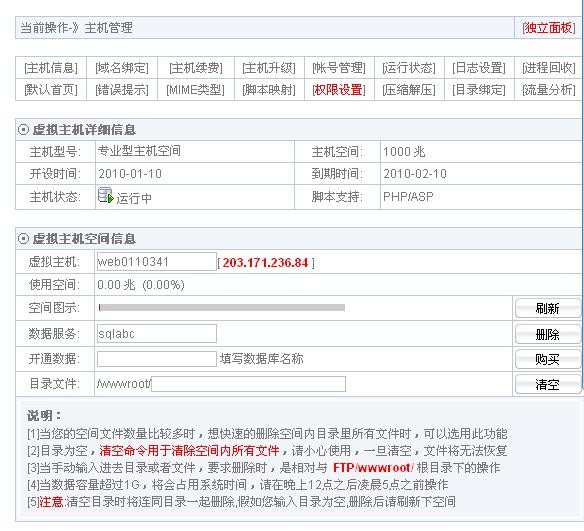Open 压缩解压 tool
The width and height of the screenshot is (584, 531).
(409, 90)
